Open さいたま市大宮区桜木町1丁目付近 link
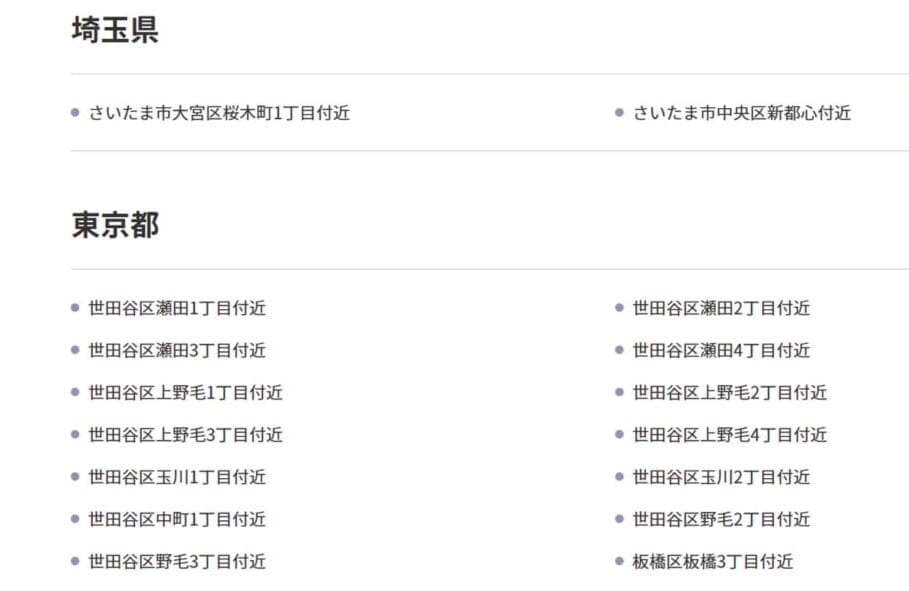 point(219,113)
